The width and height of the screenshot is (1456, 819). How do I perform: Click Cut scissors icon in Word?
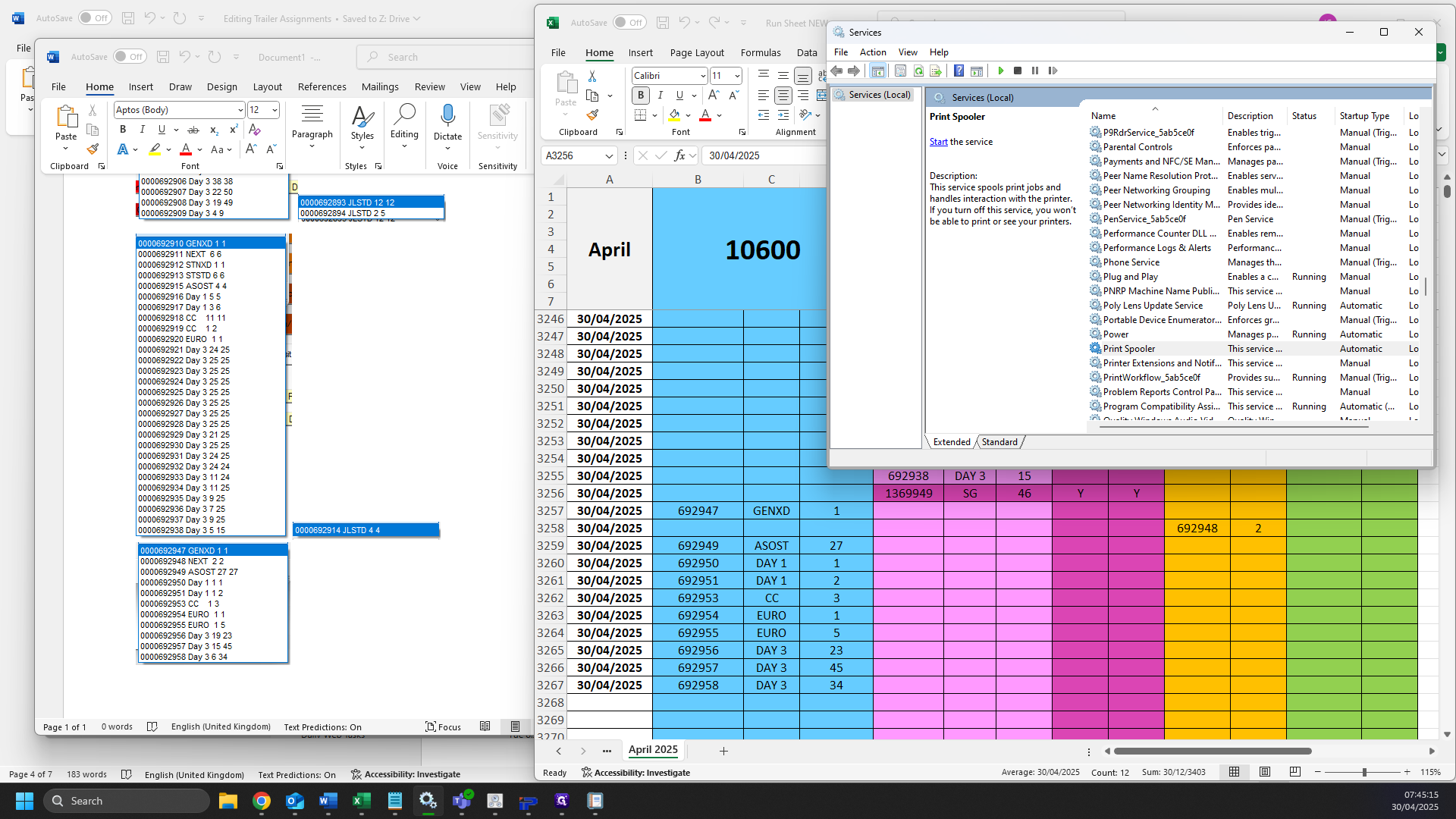pyautogui.click(x=93, y=111)
